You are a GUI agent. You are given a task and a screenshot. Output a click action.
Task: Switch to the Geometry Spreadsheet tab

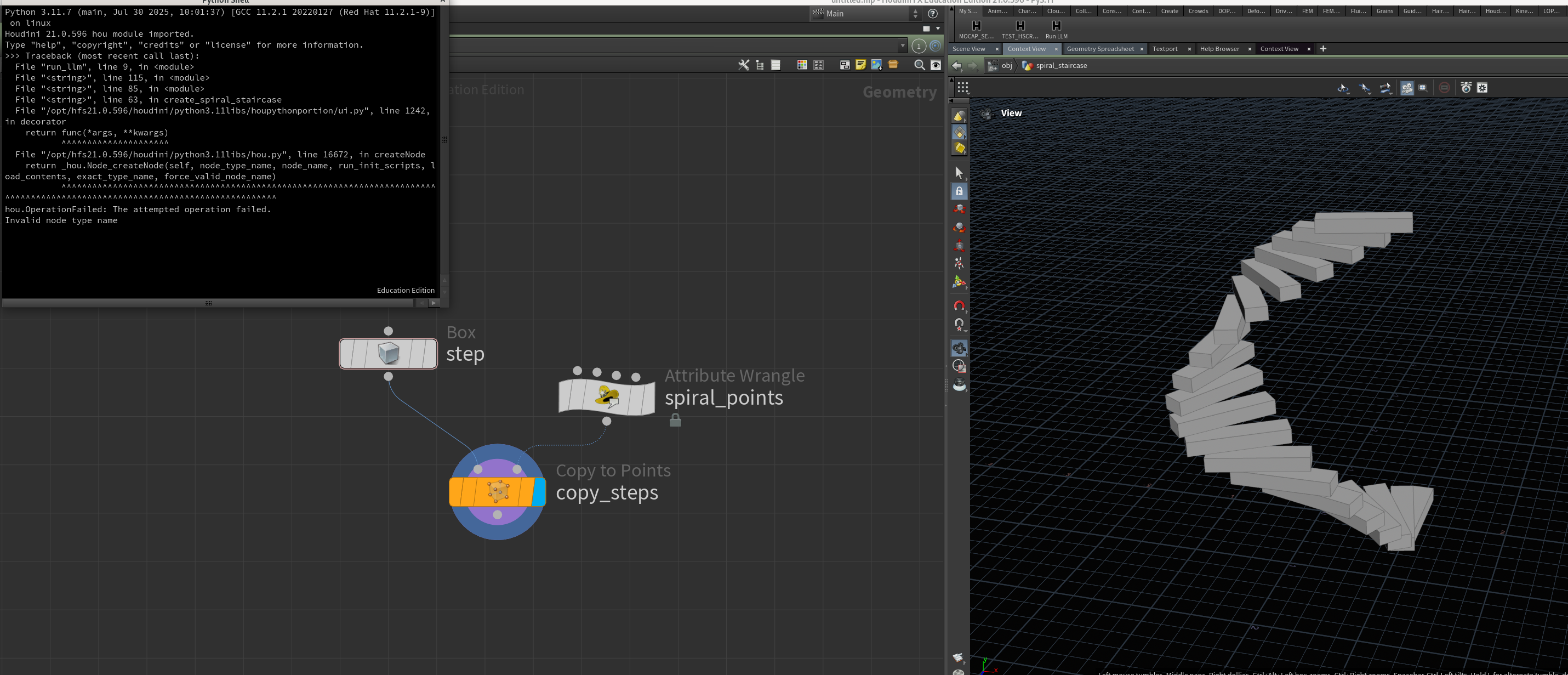tap(1100, 49)
